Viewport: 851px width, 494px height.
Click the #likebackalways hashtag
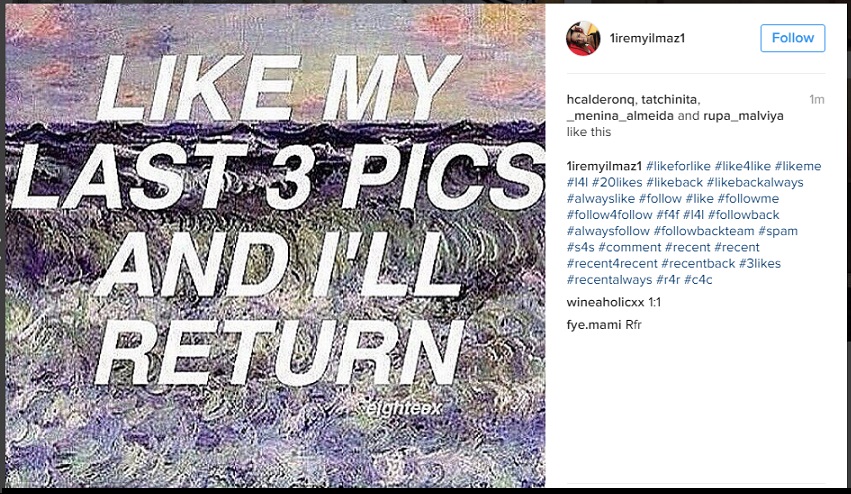pos(755,182)
